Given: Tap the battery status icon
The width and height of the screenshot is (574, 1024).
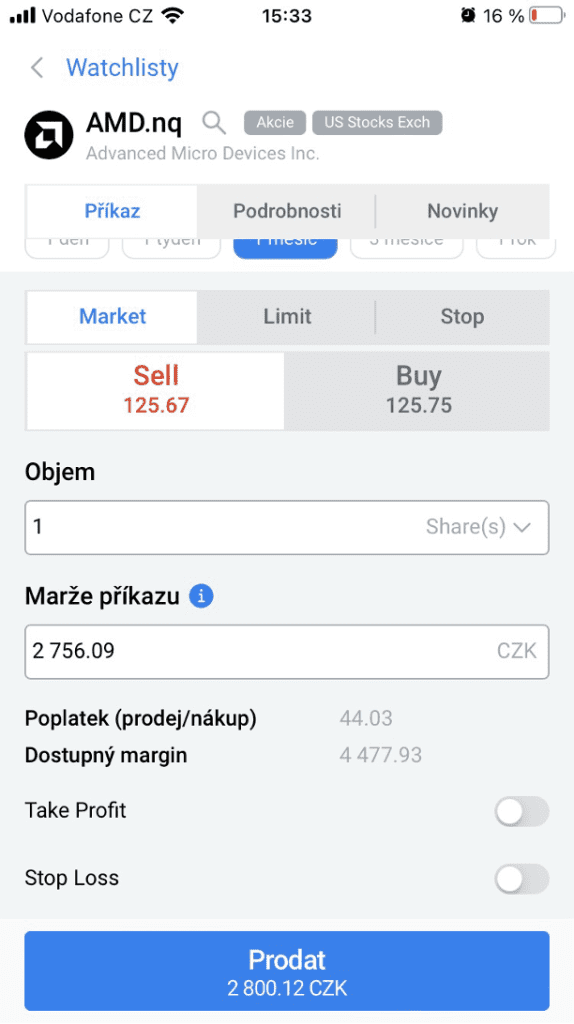Looking at the screenshot, I should point(546,15).
